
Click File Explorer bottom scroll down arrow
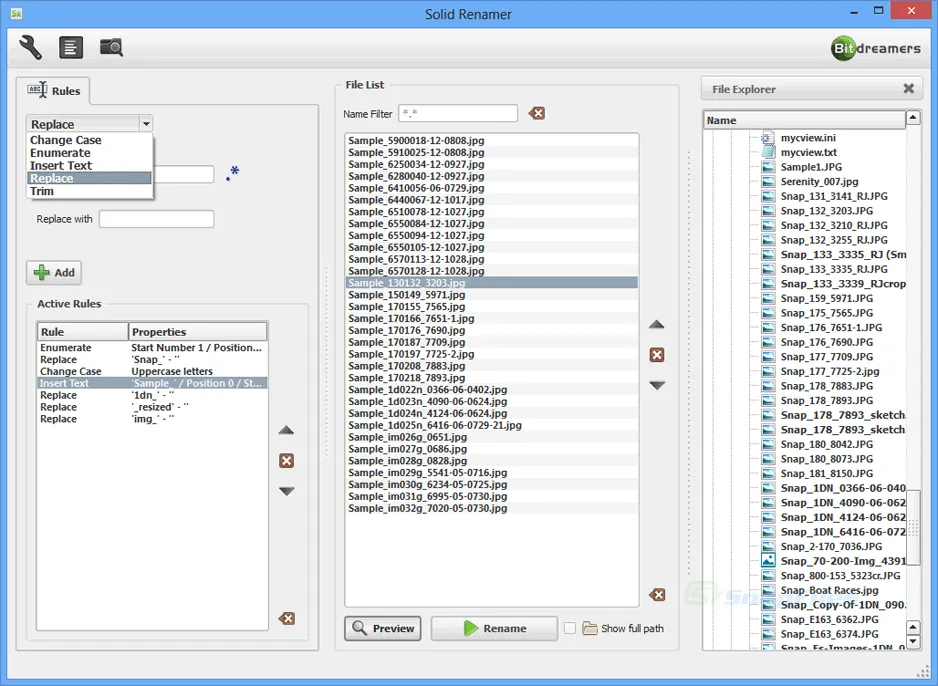point(913,642)
